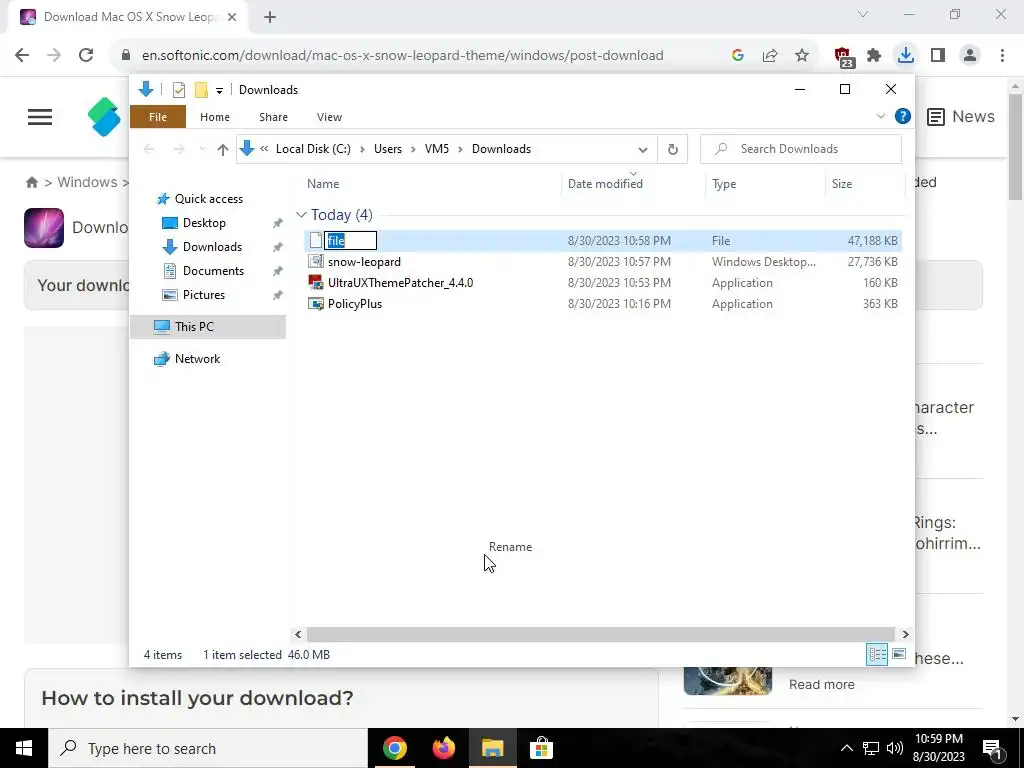Select Network in navigation pane

(x=197, y=359)
